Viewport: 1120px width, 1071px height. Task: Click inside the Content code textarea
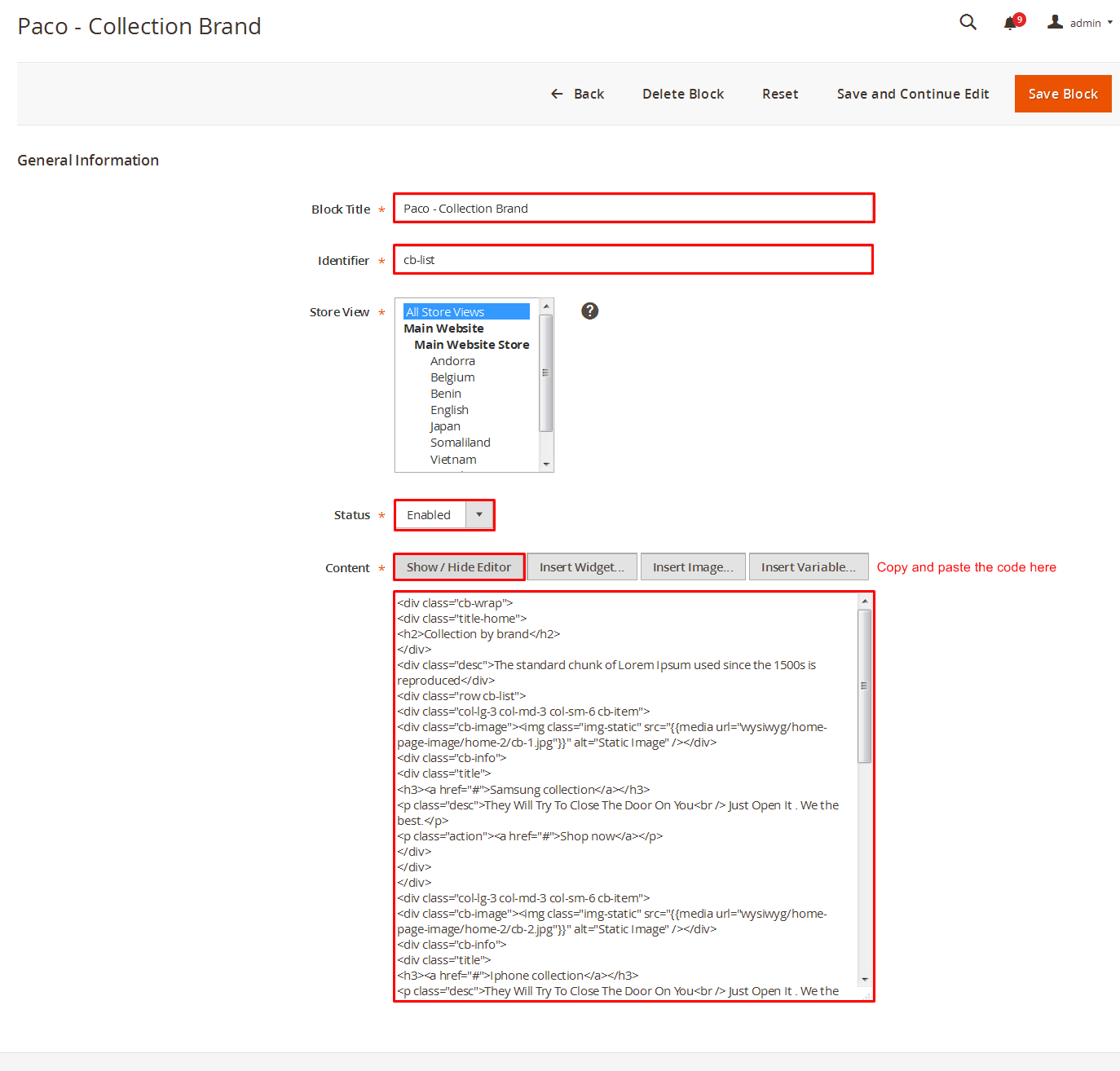(626, 796)
